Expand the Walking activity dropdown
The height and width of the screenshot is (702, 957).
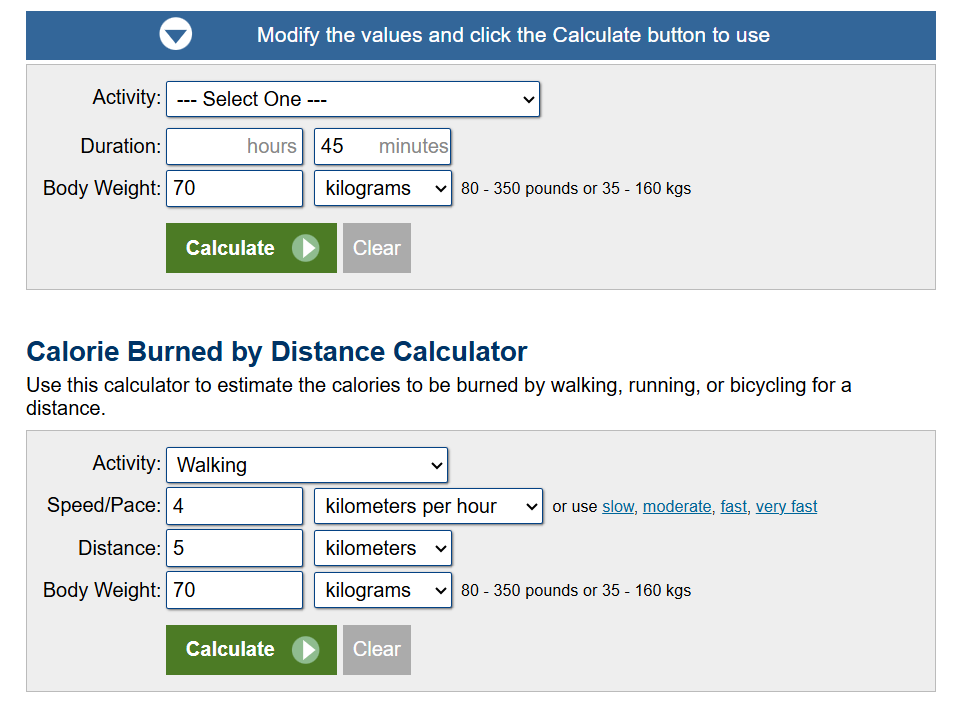click(307, 465)
